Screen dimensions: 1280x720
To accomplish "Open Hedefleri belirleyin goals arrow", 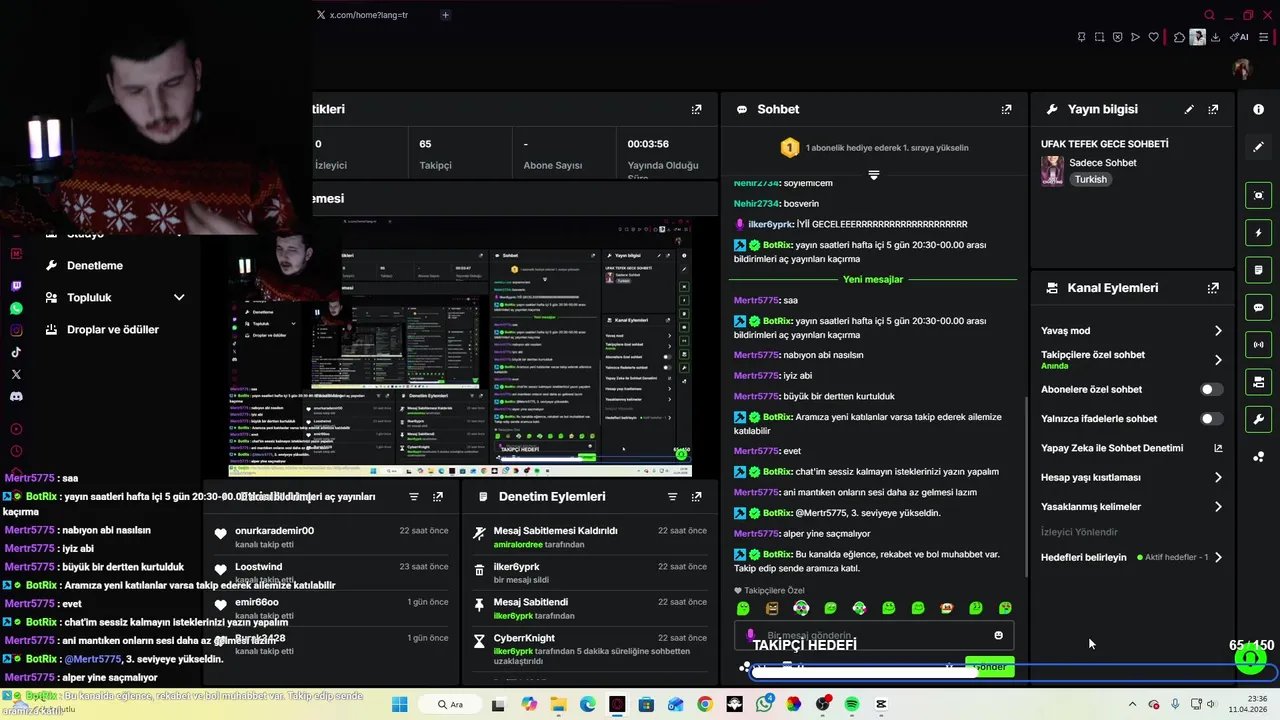I will (1218, 557).
